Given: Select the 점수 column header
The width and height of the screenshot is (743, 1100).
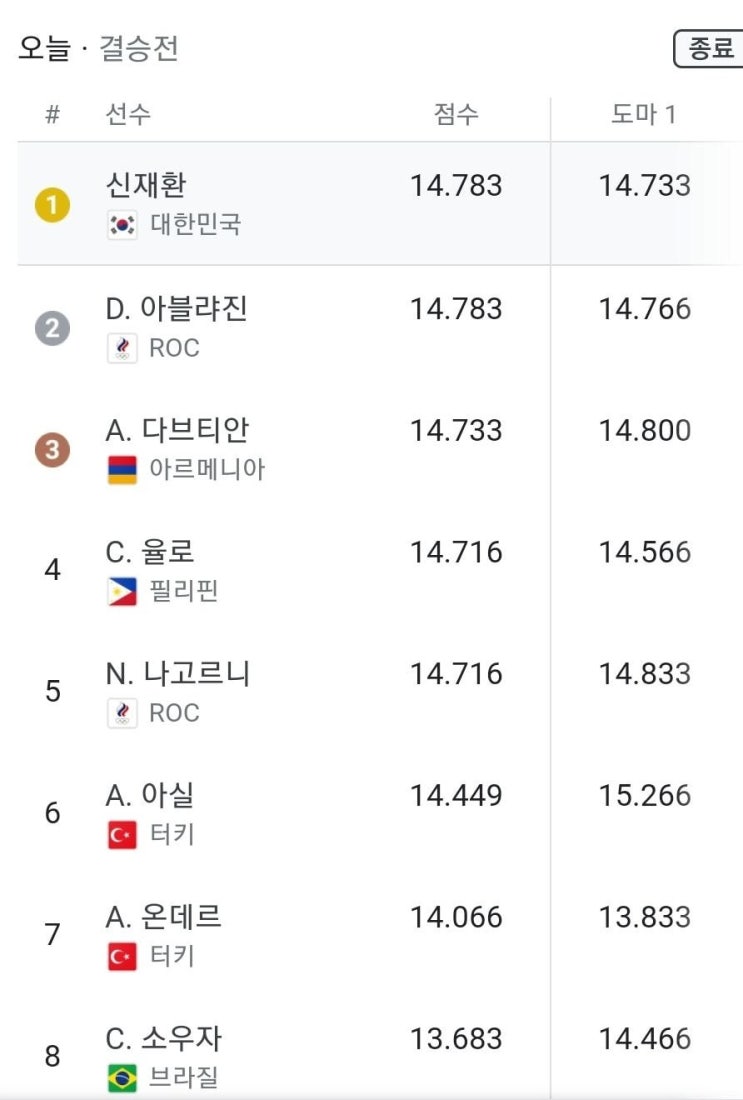Looking at the screenshot, I should [x=456, y=114].
